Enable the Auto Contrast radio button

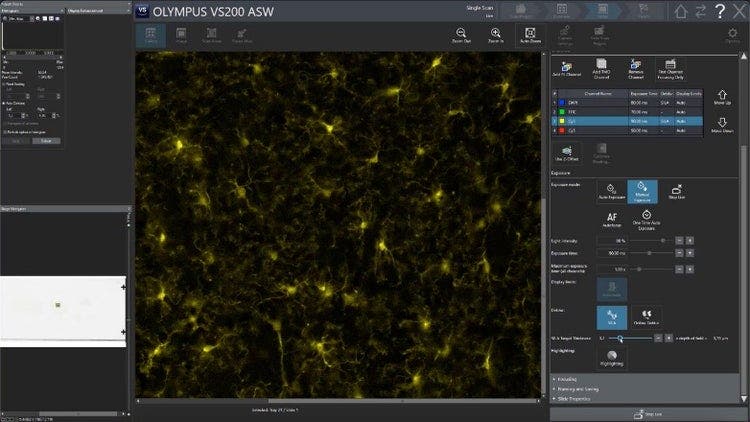[x=5, y=102]
